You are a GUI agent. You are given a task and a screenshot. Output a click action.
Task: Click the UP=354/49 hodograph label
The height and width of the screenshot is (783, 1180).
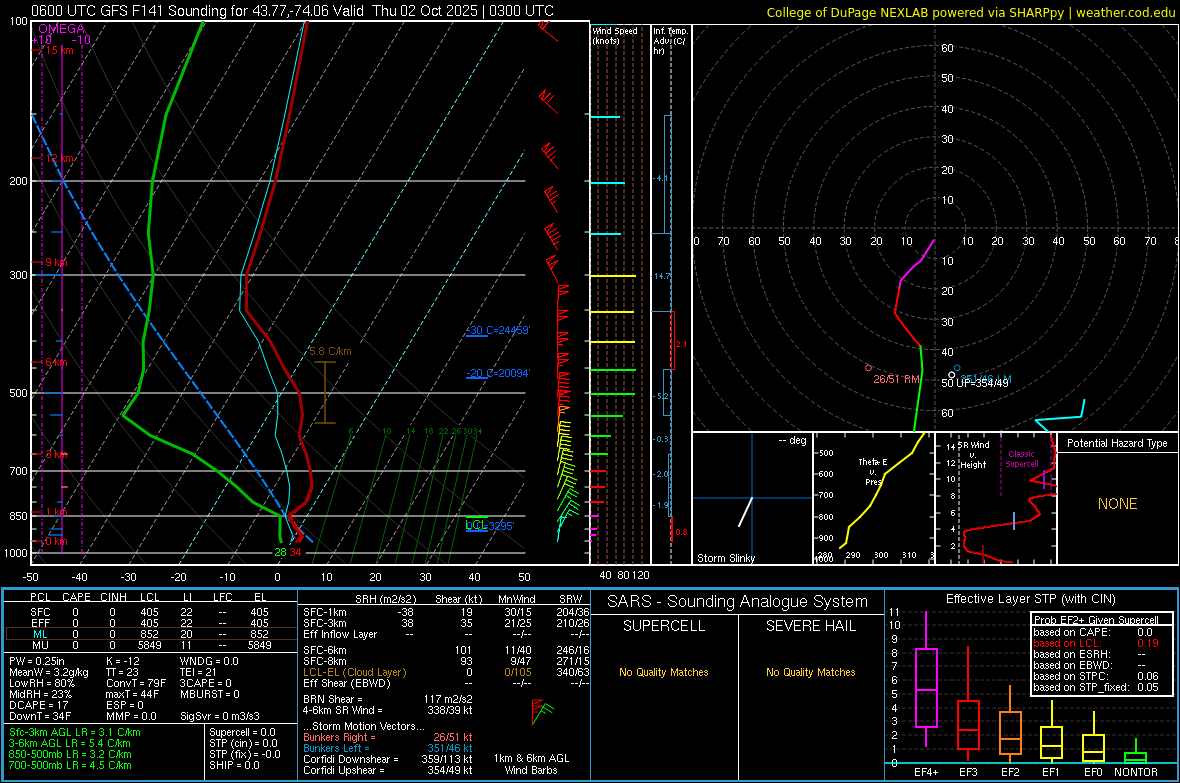tap(982, 383)
